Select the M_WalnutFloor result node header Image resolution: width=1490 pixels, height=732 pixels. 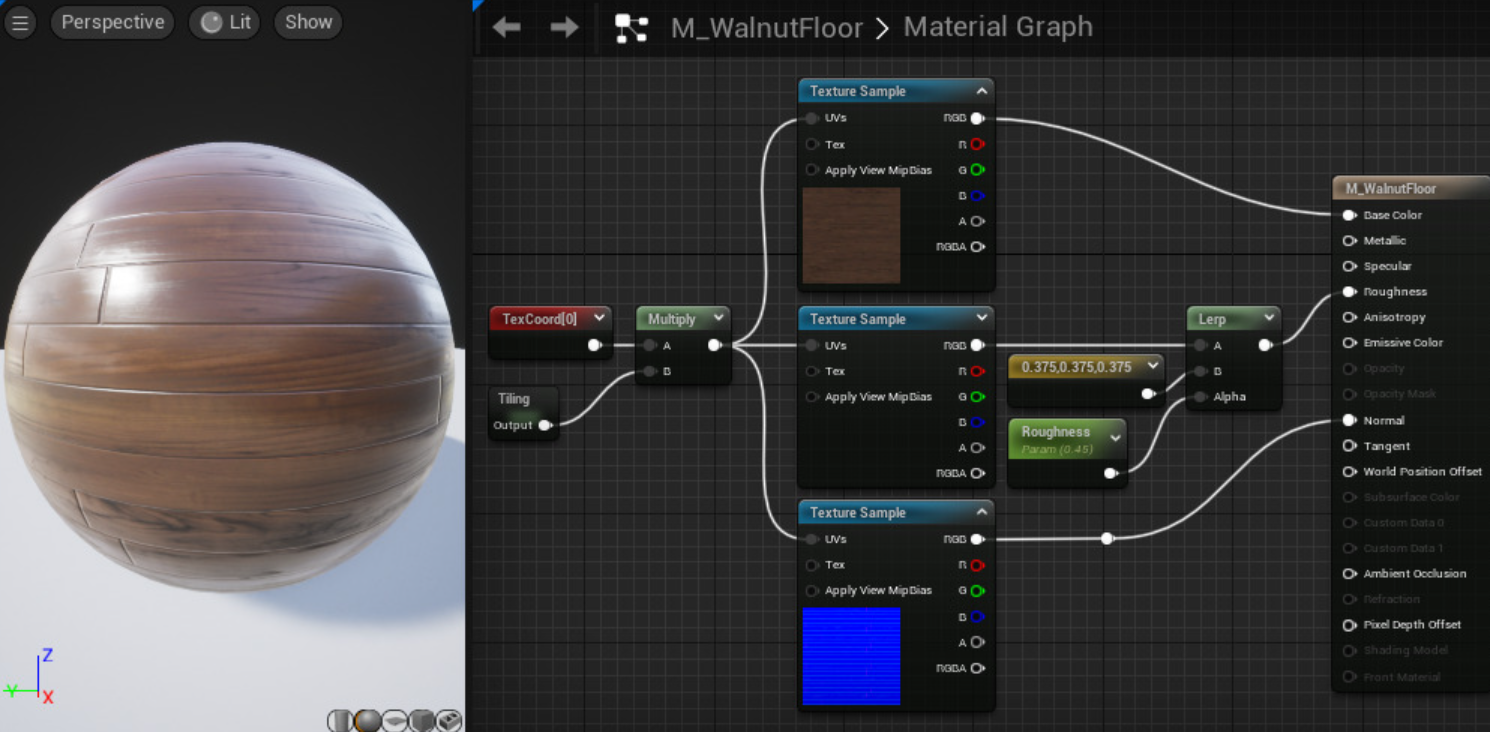pos(1411,188)
